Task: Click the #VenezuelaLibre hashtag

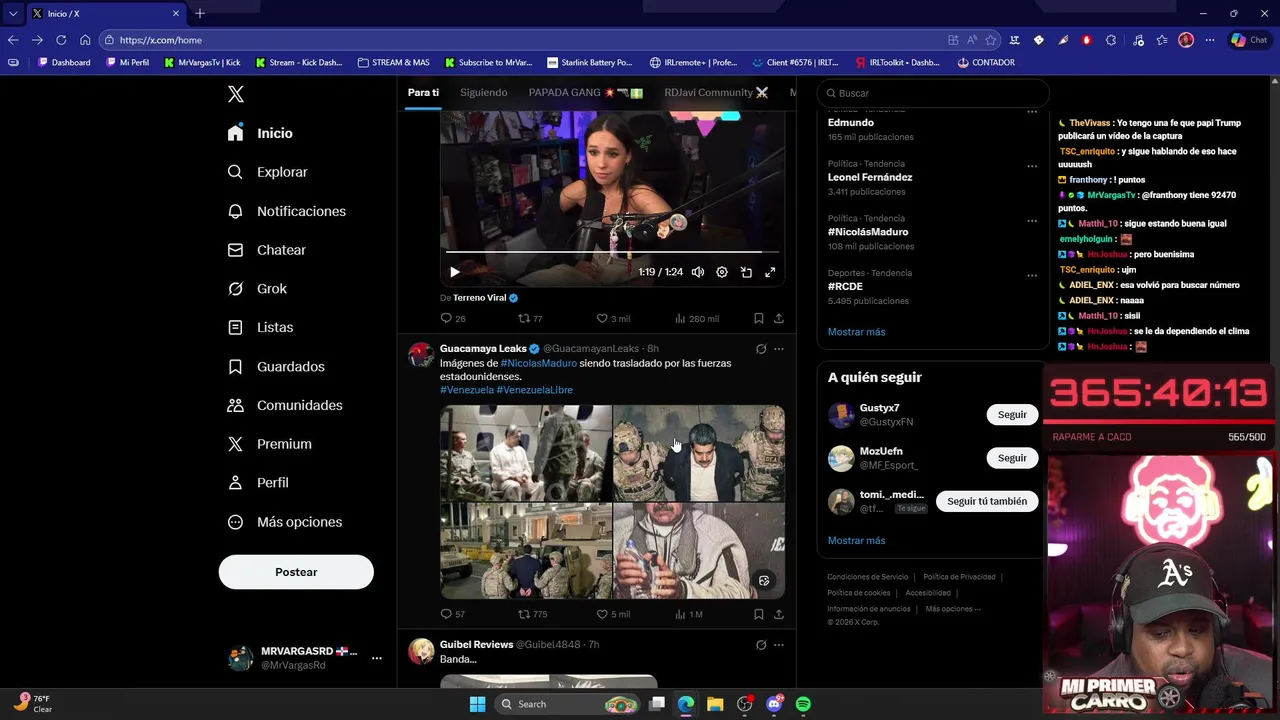Action: point(535,390)
